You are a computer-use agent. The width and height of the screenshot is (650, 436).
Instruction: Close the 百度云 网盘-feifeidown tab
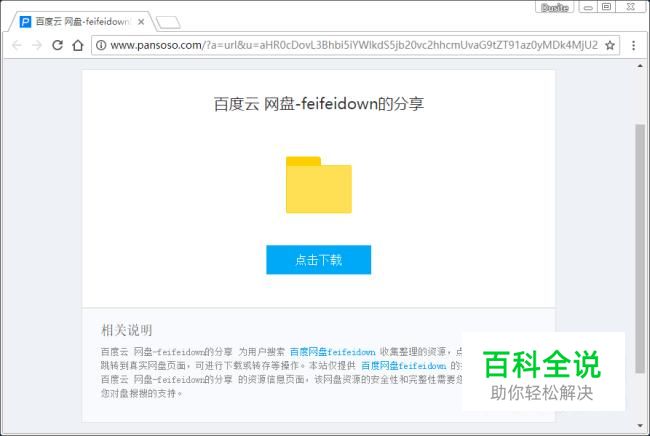(x=141, y=22)
